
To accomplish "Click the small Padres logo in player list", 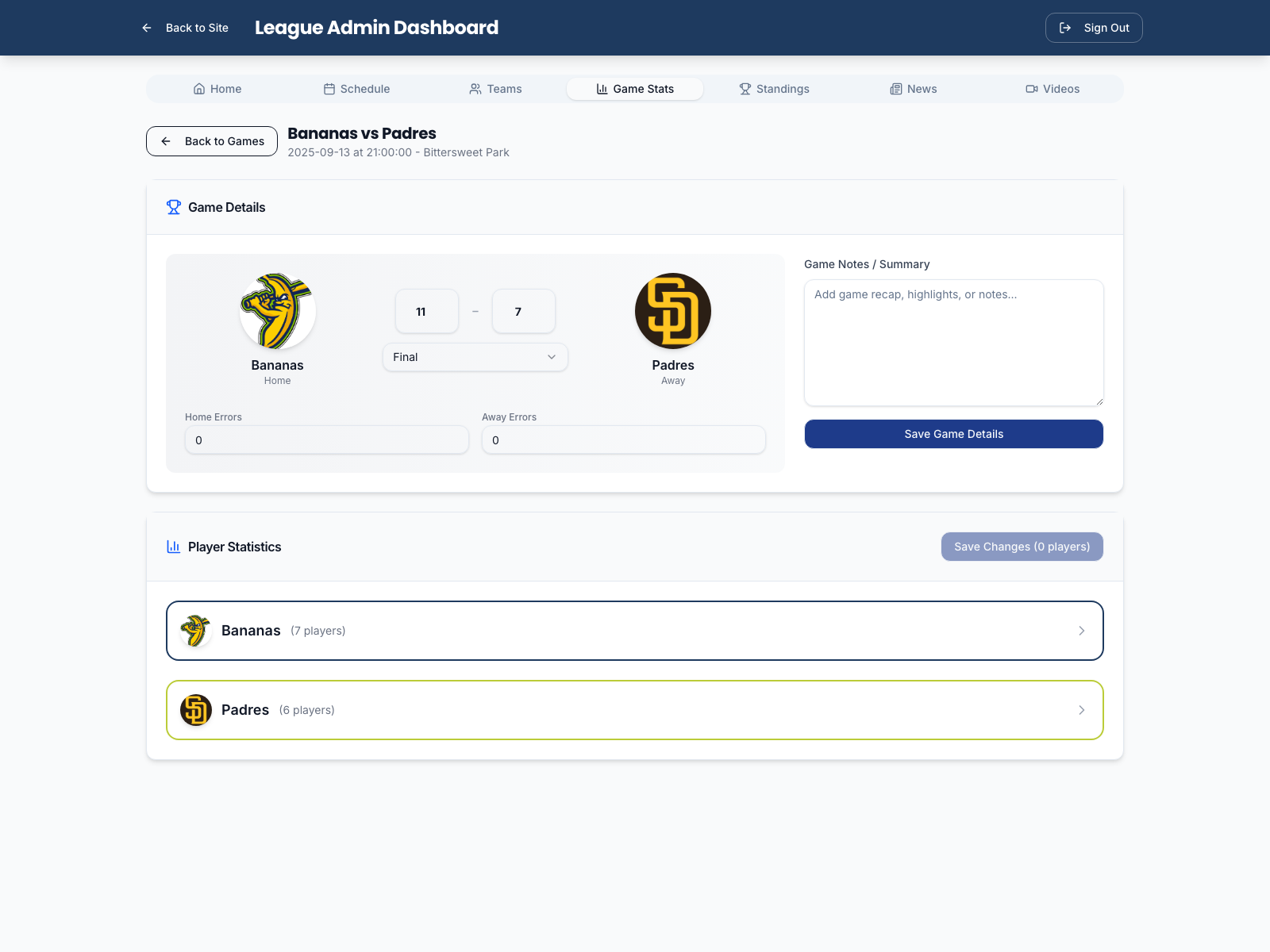I will 195,710.
